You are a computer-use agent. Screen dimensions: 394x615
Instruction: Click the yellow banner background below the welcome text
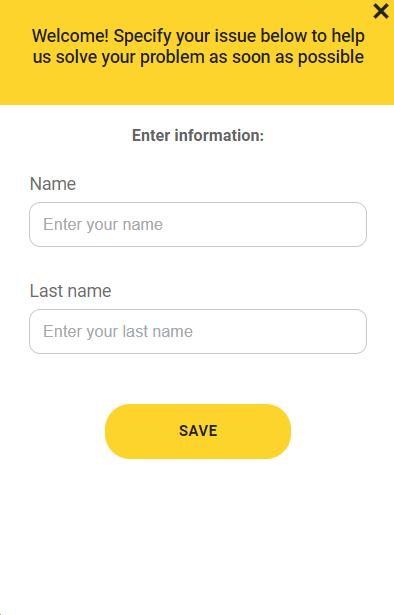click(198, 86)
